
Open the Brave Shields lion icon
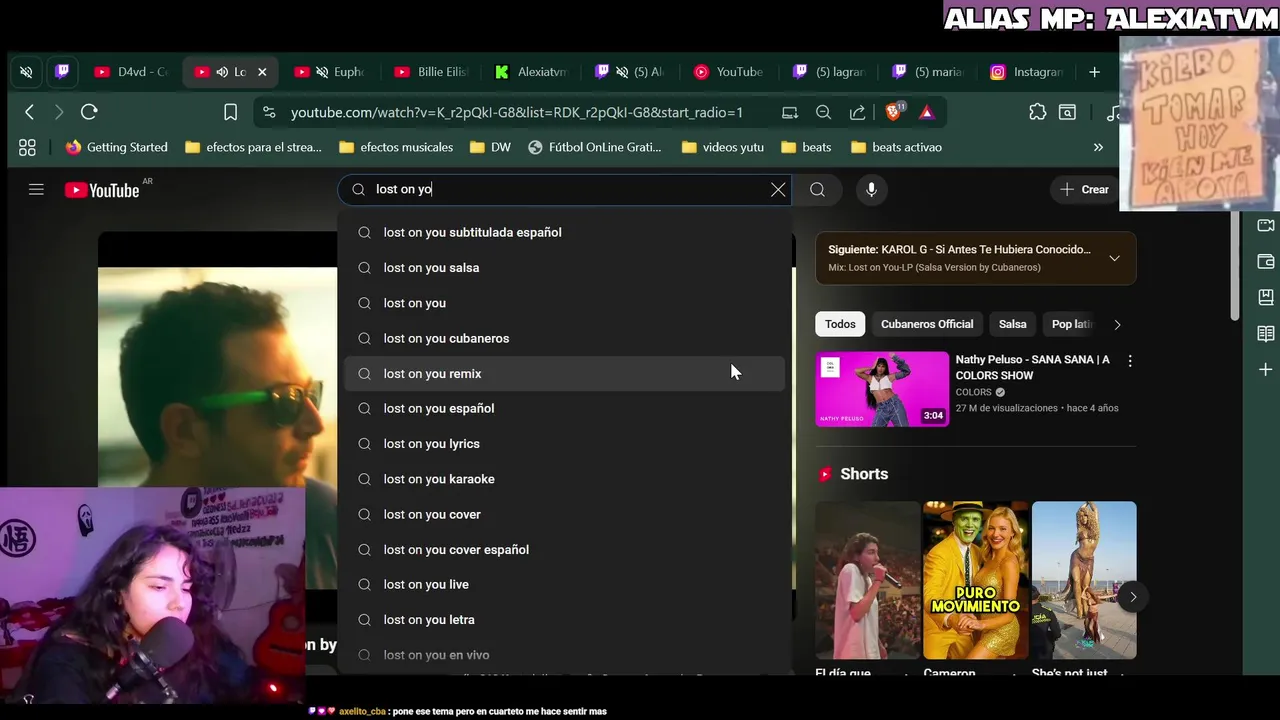click(894, 111)
